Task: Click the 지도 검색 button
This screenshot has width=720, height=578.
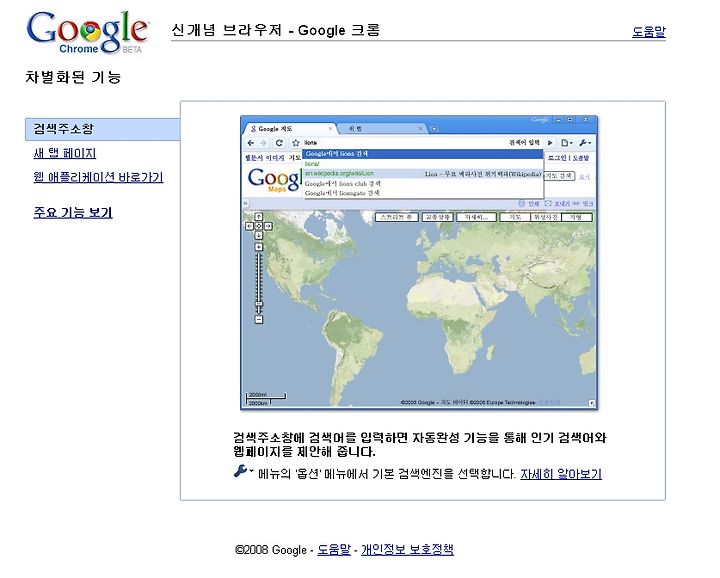Action: [x=559, y=176]
